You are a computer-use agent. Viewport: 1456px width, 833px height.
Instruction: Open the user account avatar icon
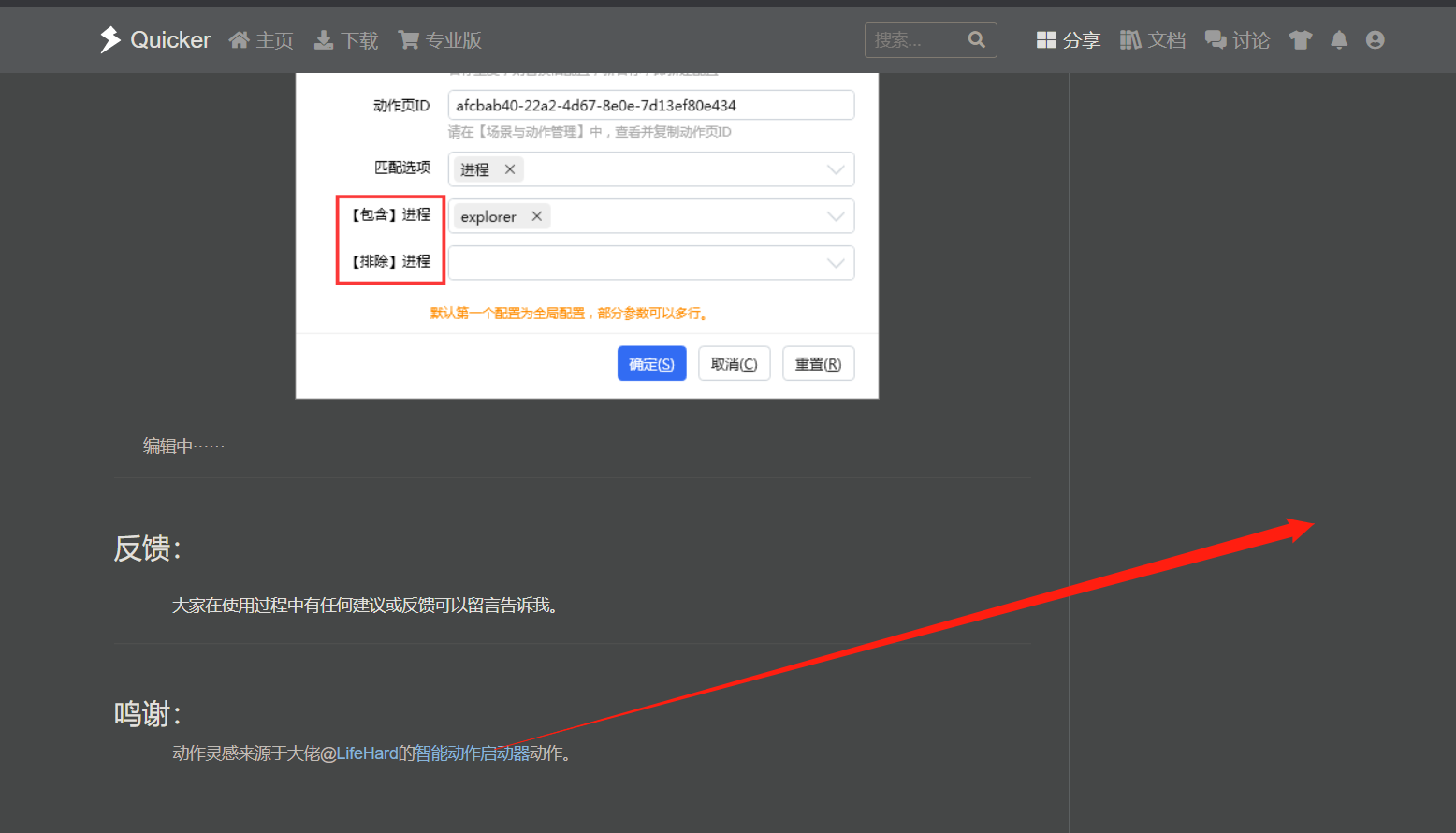point(1375,39)
